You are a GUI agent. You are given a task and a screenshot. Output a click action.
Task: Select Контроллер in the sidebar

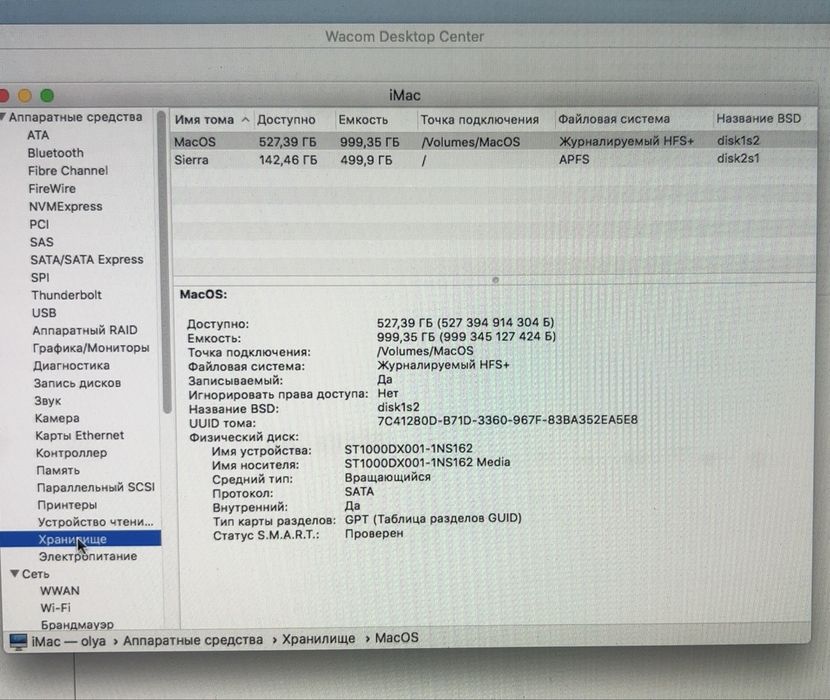[71, 453]
